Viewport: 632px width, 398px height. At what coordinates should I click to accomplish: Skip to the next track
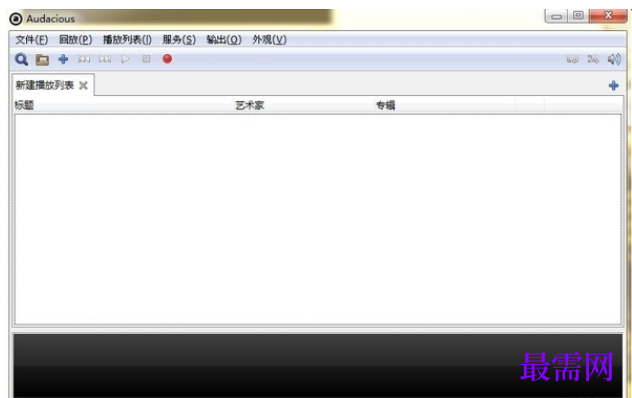(x=105, y=59)
